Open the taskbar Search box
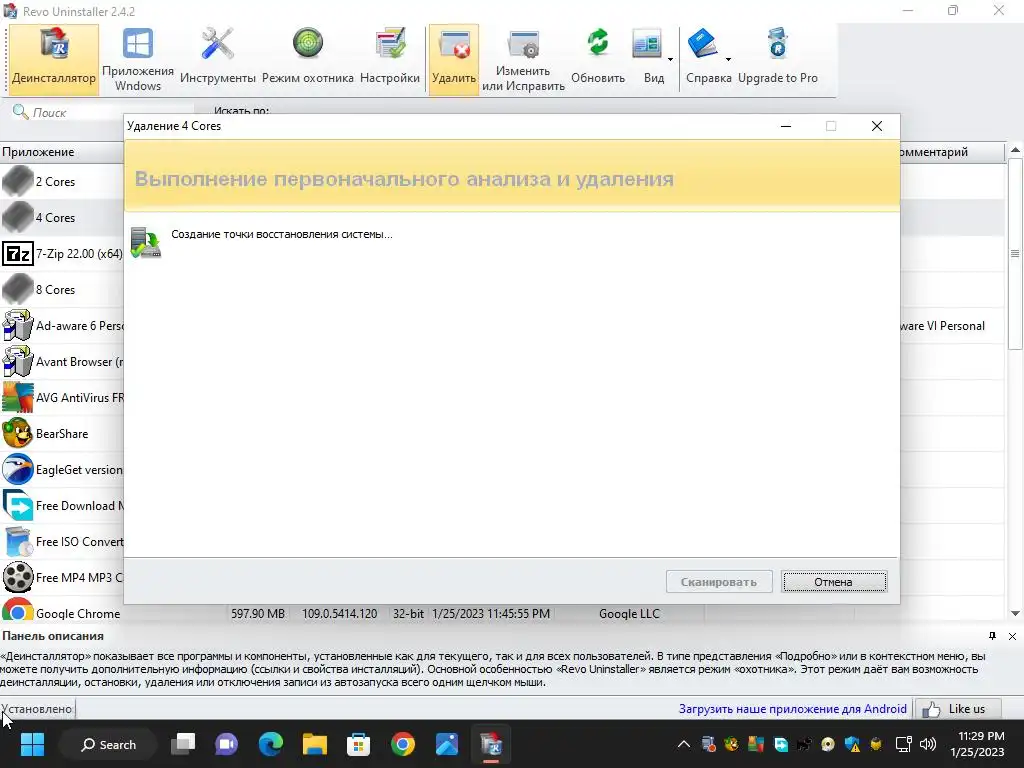1024x768 pixels. click(108, 744)
